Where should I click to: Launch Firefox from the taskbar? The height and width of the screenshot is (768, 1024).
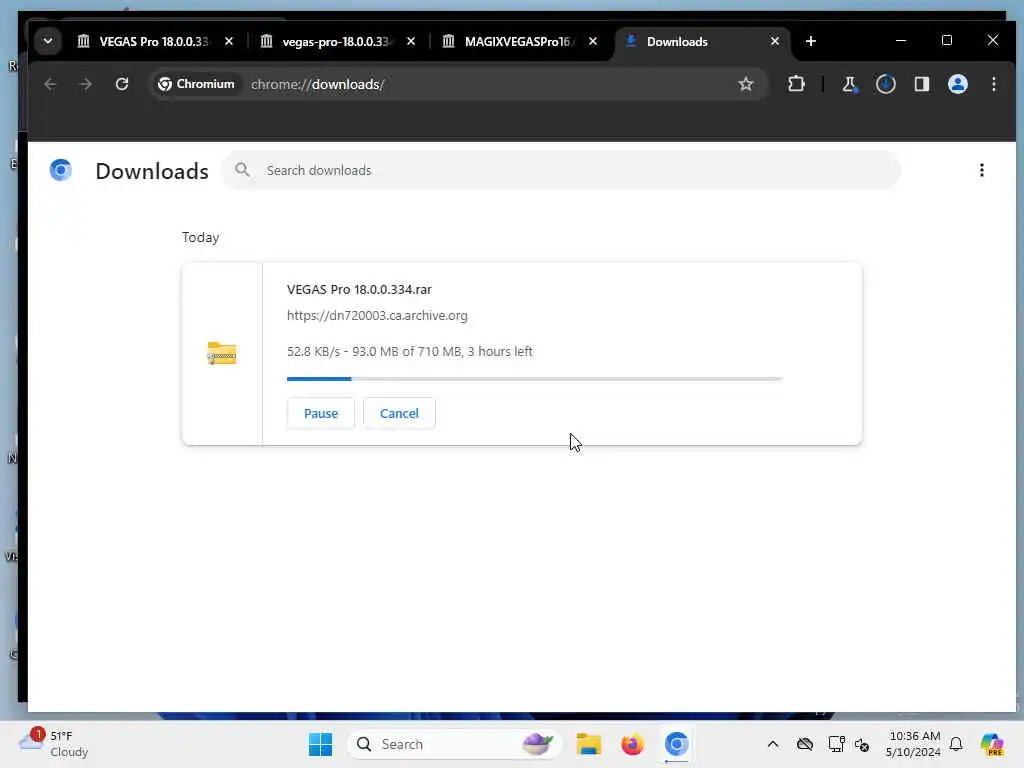pos(632,744)
